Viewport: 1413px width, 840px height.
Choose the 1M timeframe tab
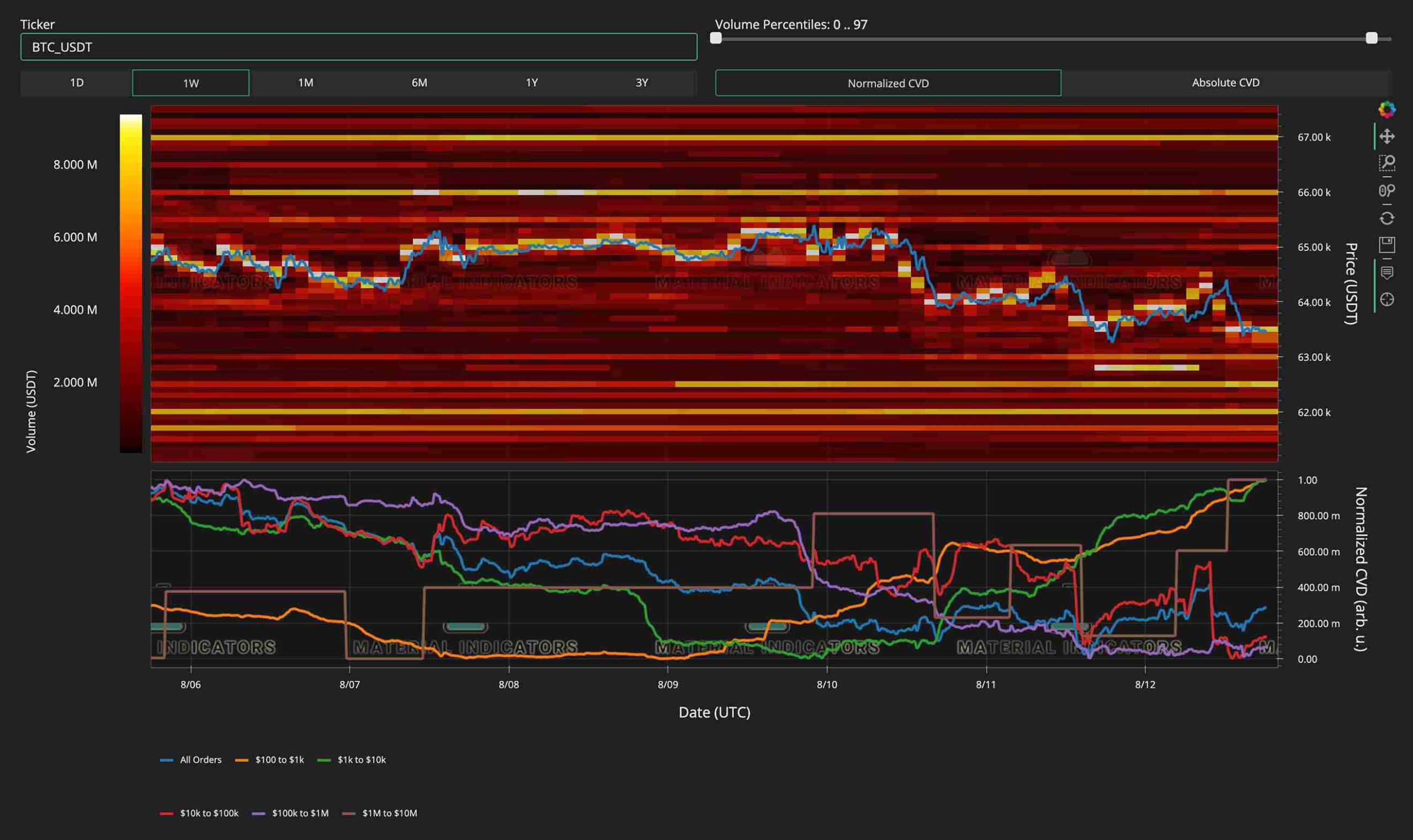point(306,83)
